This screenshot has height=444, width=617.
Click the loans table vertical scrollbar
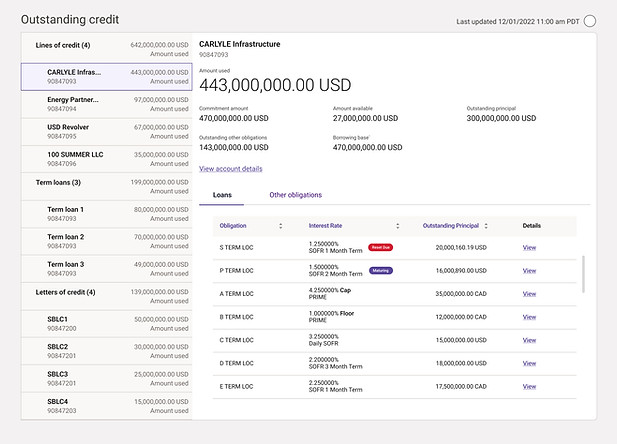(x=583, y=274)
